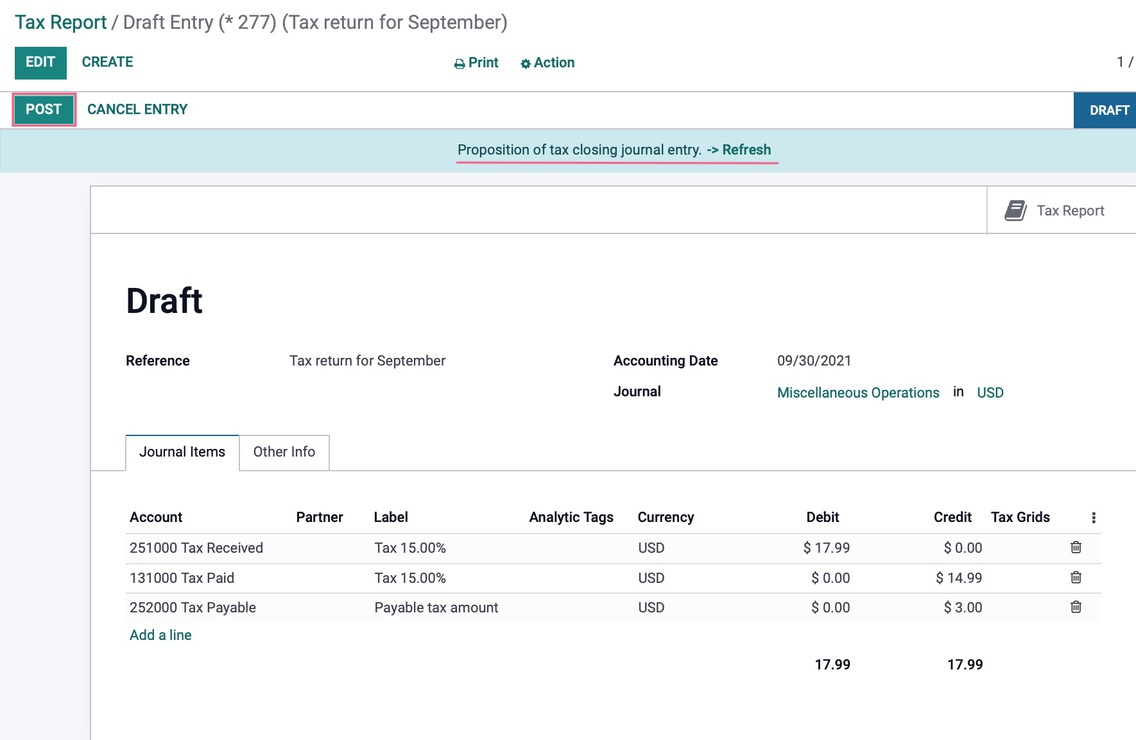Viewport: 1136px width, 740px height.
Task: Switch to the Journal Items tab
Action: point(182,452)
